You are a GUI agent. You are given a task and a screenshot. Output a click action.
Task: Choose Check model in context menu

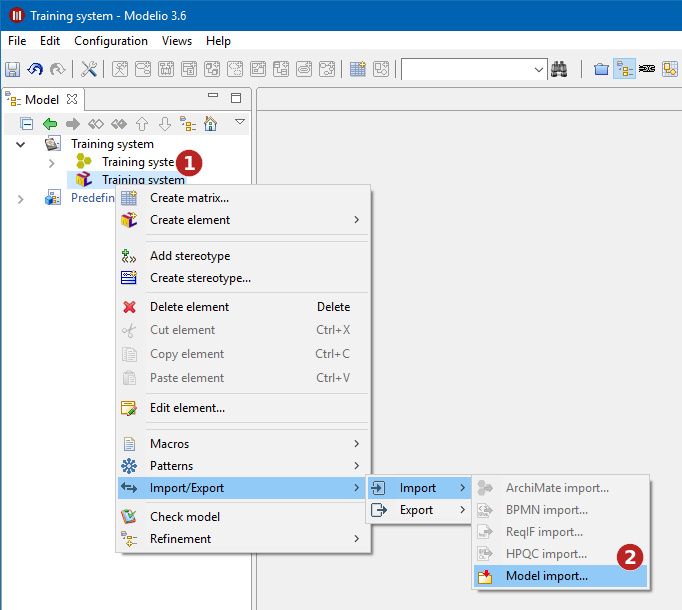pos(244,517)
